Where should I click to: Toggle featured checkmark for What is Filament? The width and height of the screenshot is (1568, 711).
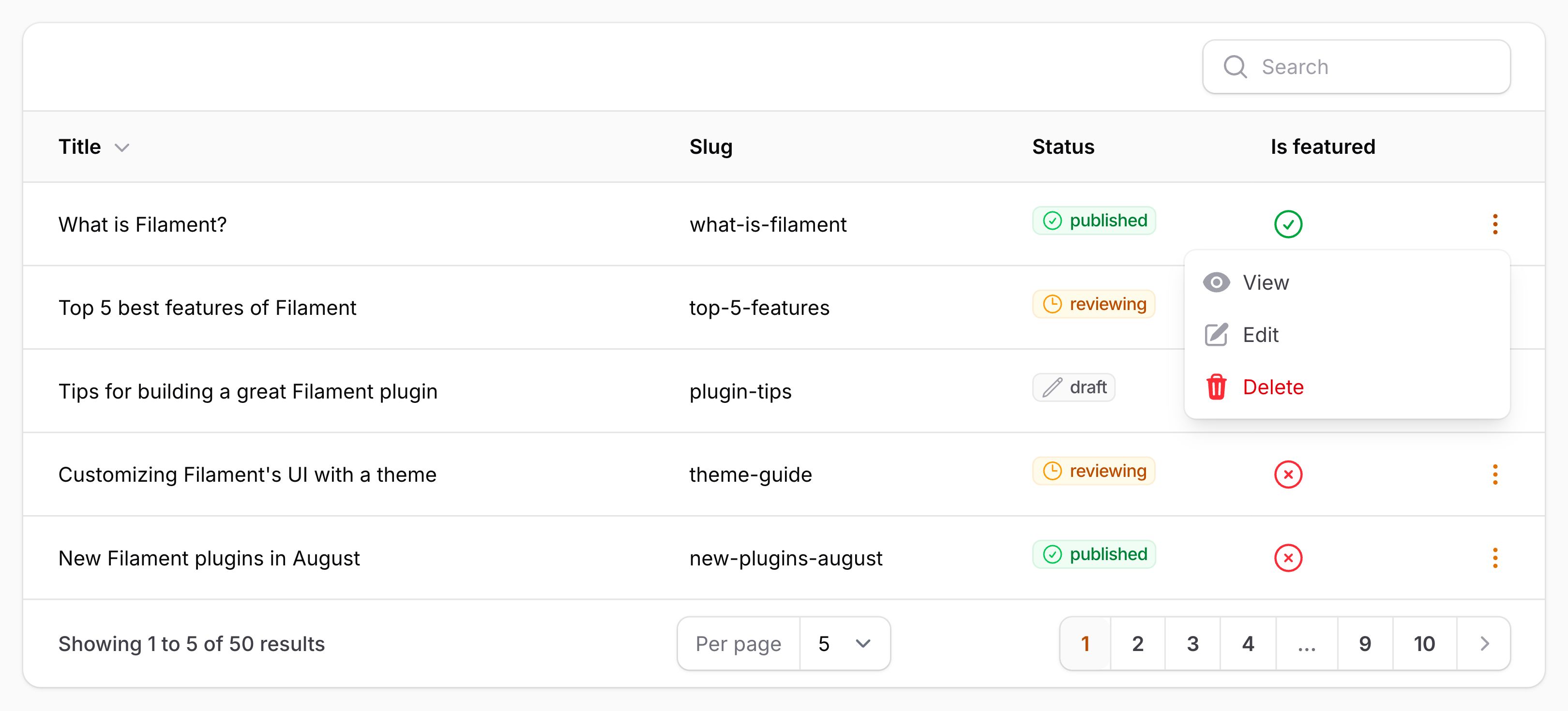pyautogui.click(x=1288, y=224)
